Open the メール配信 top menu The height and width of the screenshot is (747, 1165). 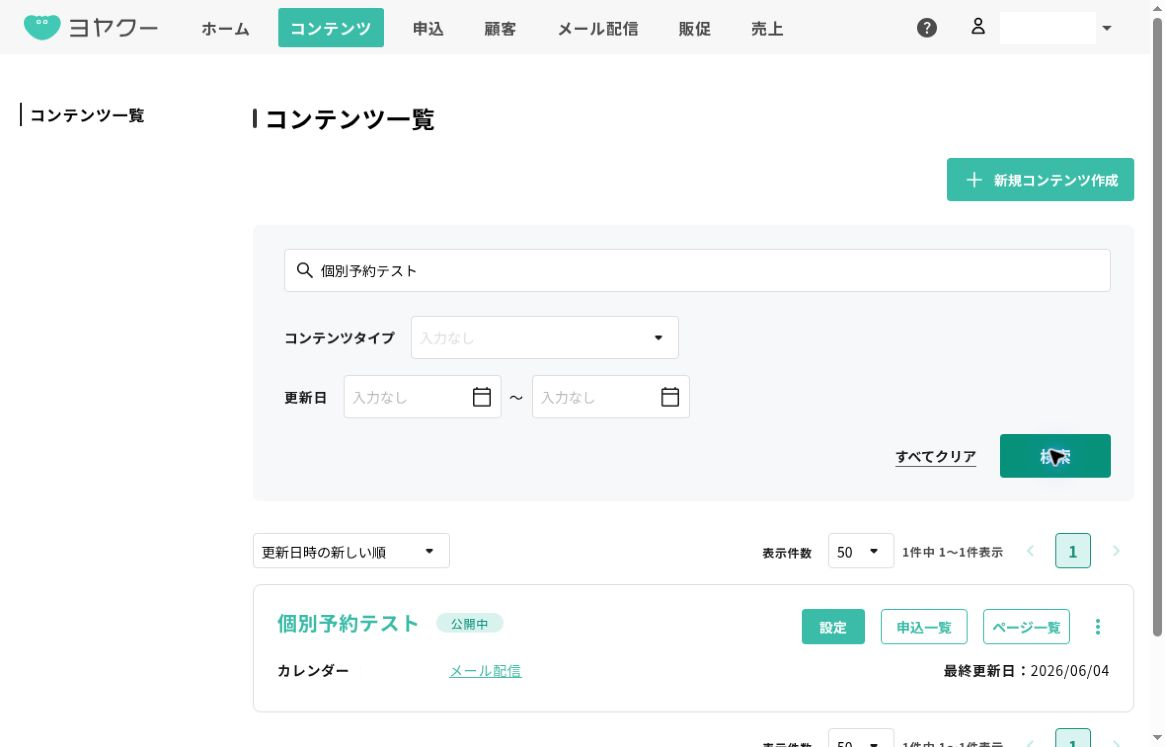(x=597, y=28)
